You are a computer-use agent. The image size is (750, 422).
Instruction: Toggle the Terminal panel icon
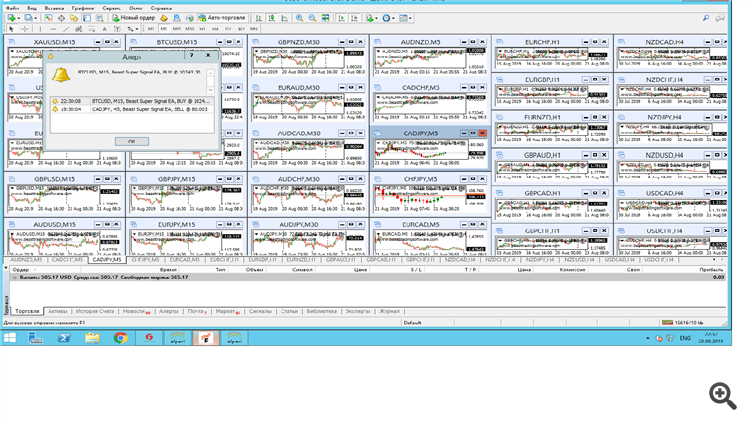(87, 18)
